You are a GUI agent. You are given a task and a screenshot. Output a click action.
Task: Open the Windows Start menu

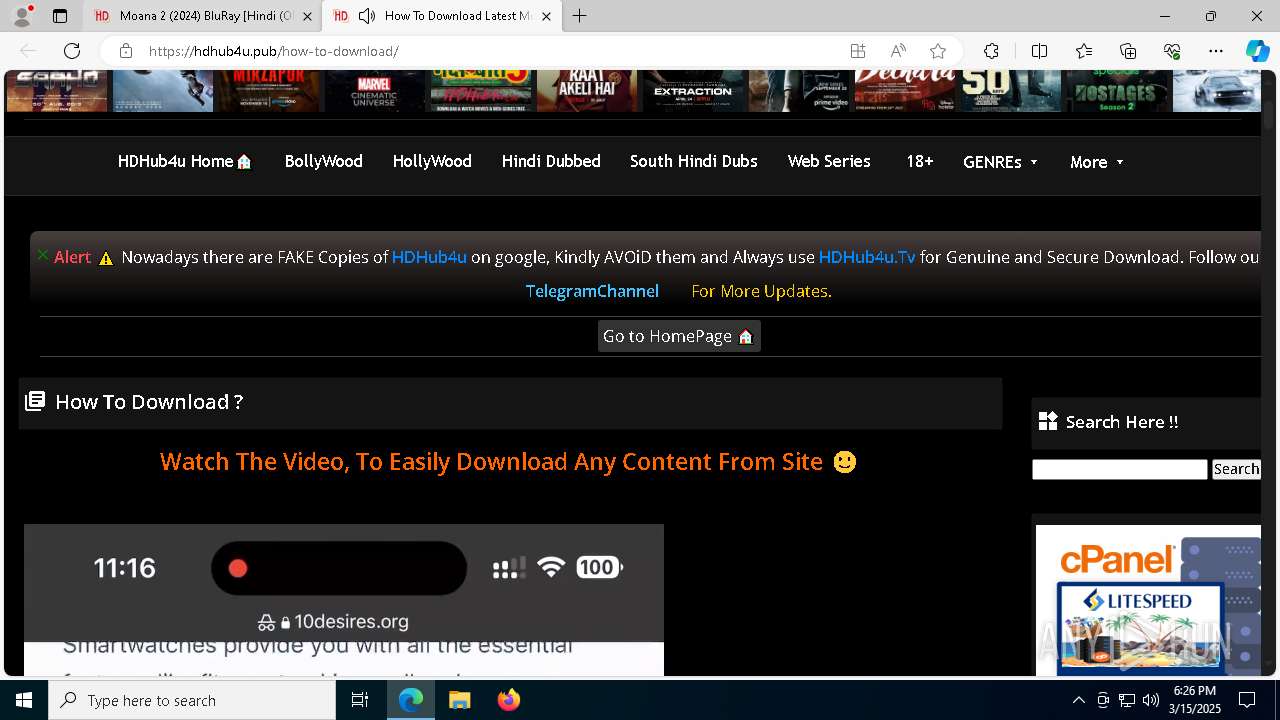click(x=24, y=700)
